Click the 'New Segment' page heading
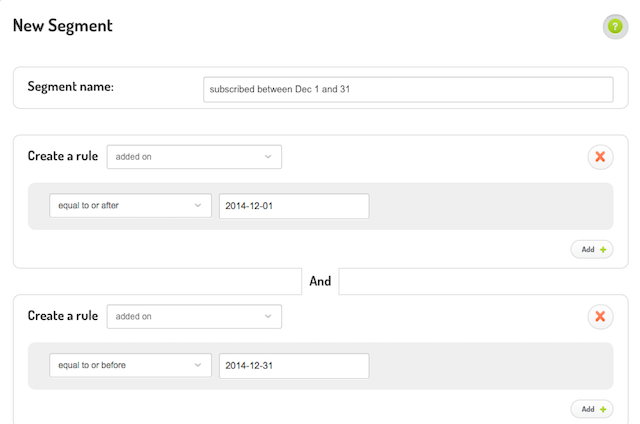 click(62, 26)
